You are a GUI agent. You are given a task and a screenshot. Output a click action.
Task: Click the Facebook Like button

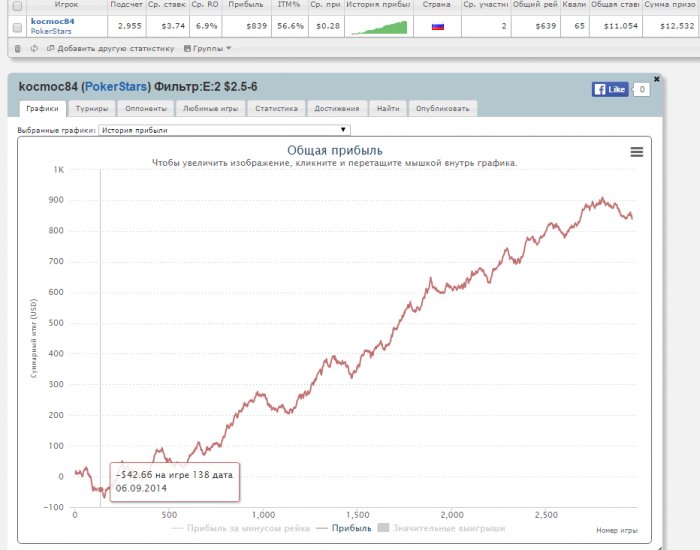(610, 89)
